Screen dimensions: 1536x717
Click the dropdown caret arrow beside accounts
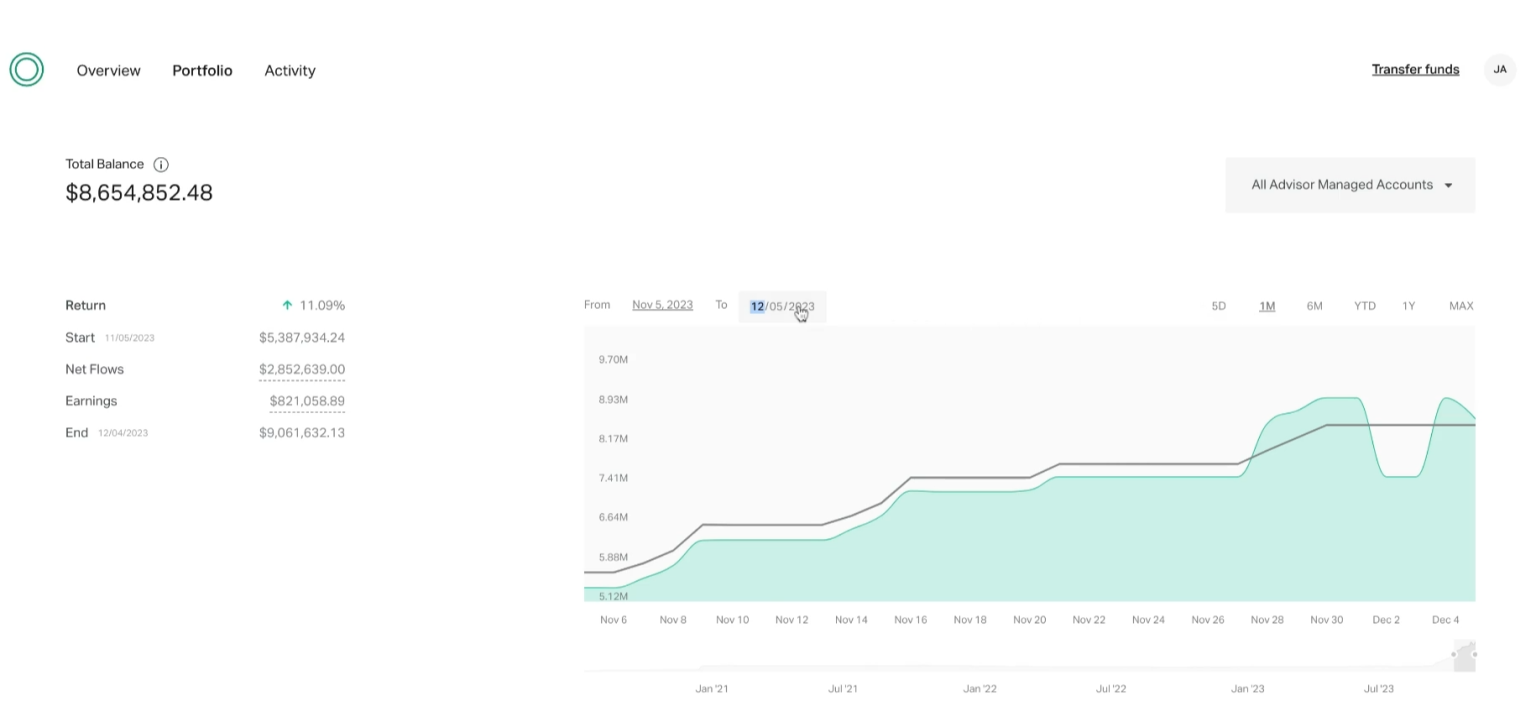coord(1448,186)
